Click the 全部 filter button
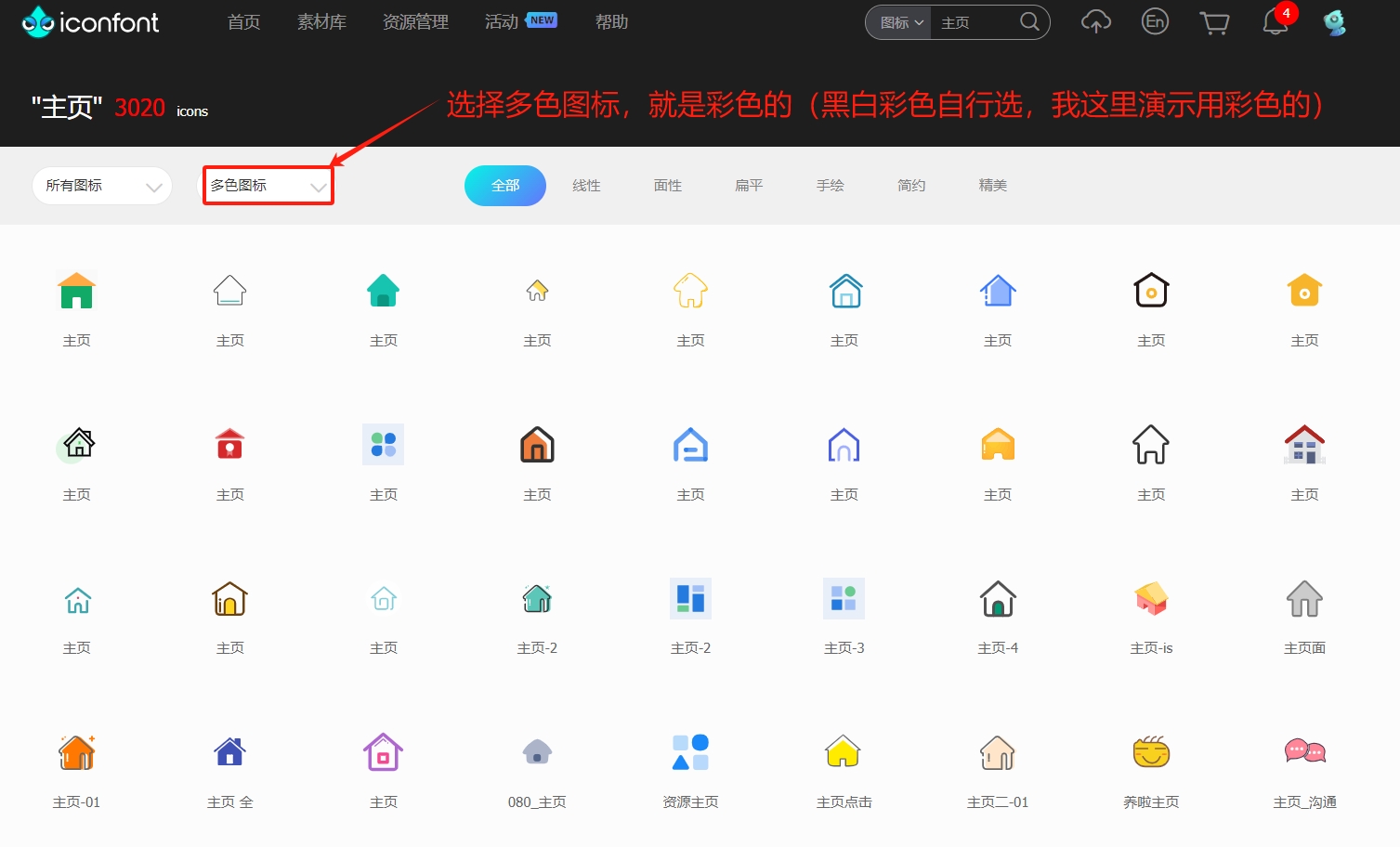The width and height of the screenshot is (1400, 847). coord(504,185)
